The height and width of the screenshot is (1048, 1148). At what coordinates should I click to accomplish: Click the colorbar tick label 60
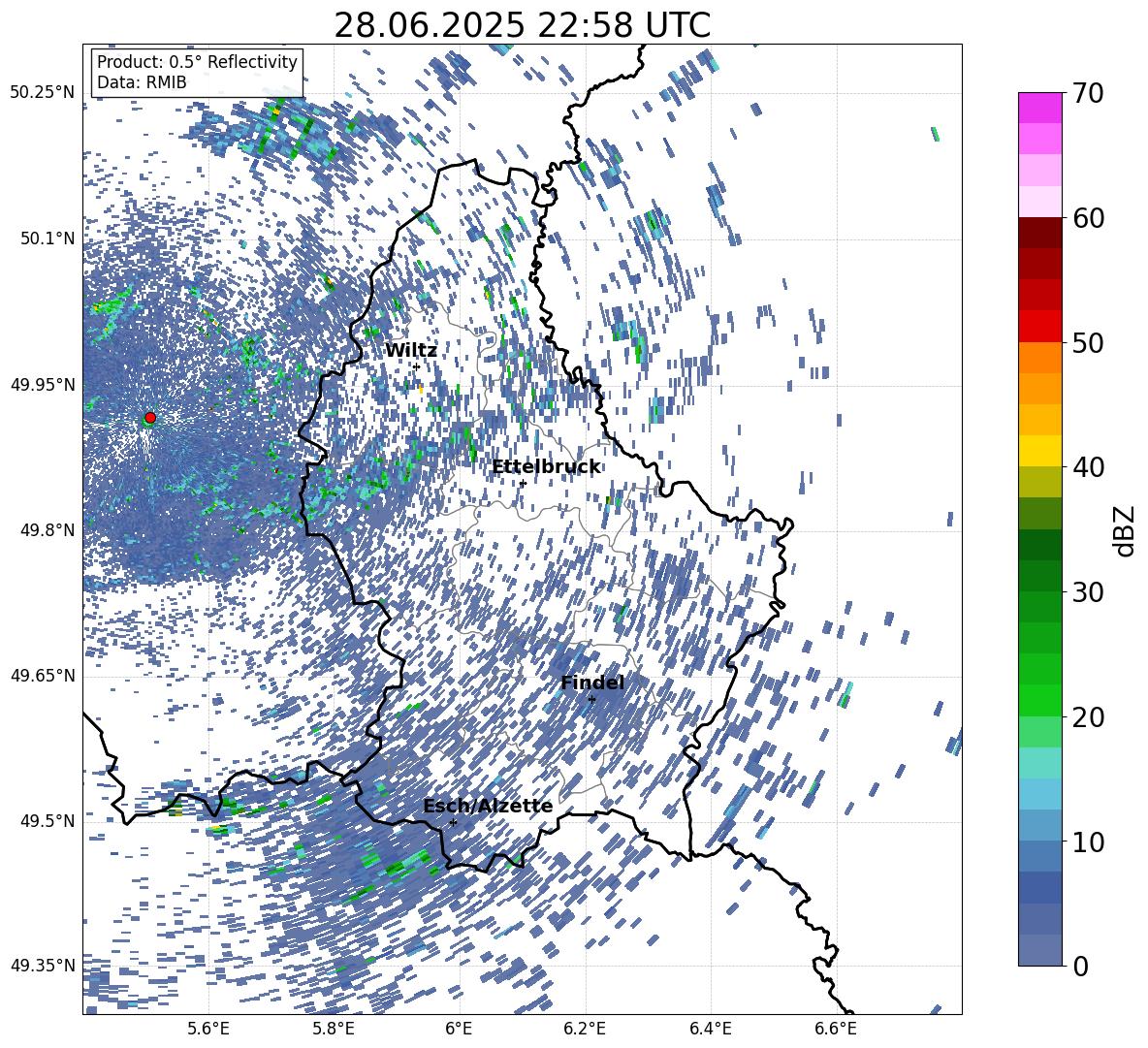pos(1088,218)
